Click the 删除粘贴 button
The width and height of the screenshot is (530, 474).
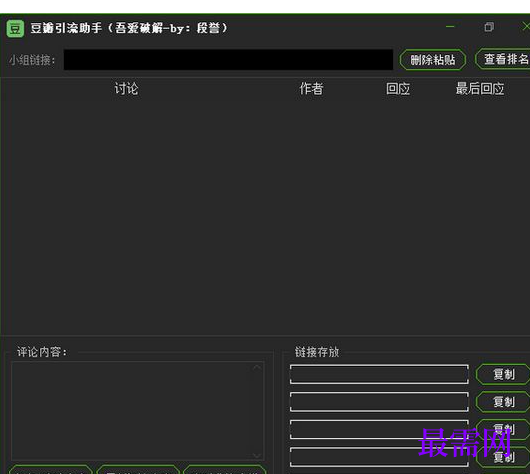tap(433, 60)
